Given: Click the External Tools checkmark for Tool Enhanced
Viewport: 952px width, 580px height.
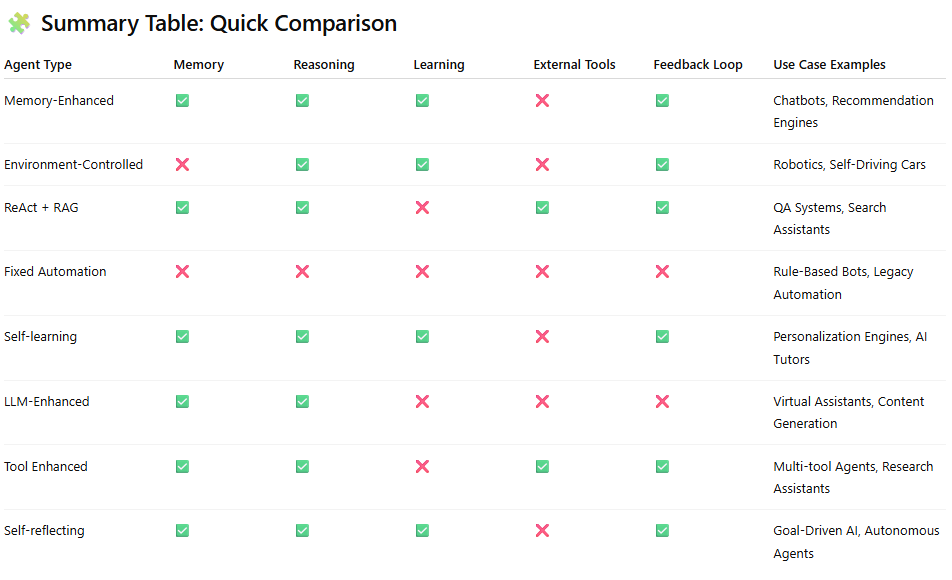Looking at the screenshot, I should (x=542, y=466).
